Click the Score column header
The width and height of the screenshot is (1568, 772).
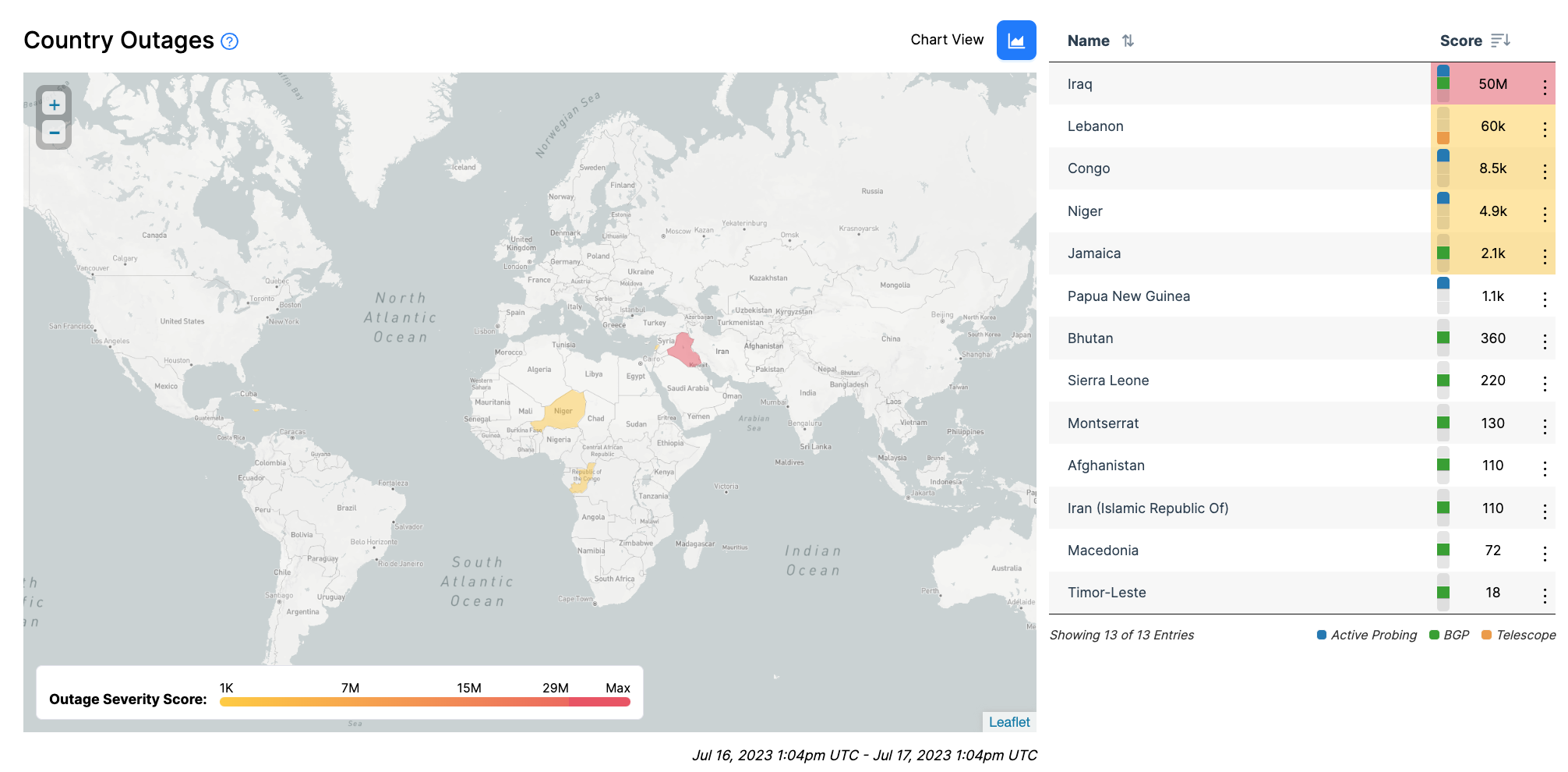click(1460, 41)
